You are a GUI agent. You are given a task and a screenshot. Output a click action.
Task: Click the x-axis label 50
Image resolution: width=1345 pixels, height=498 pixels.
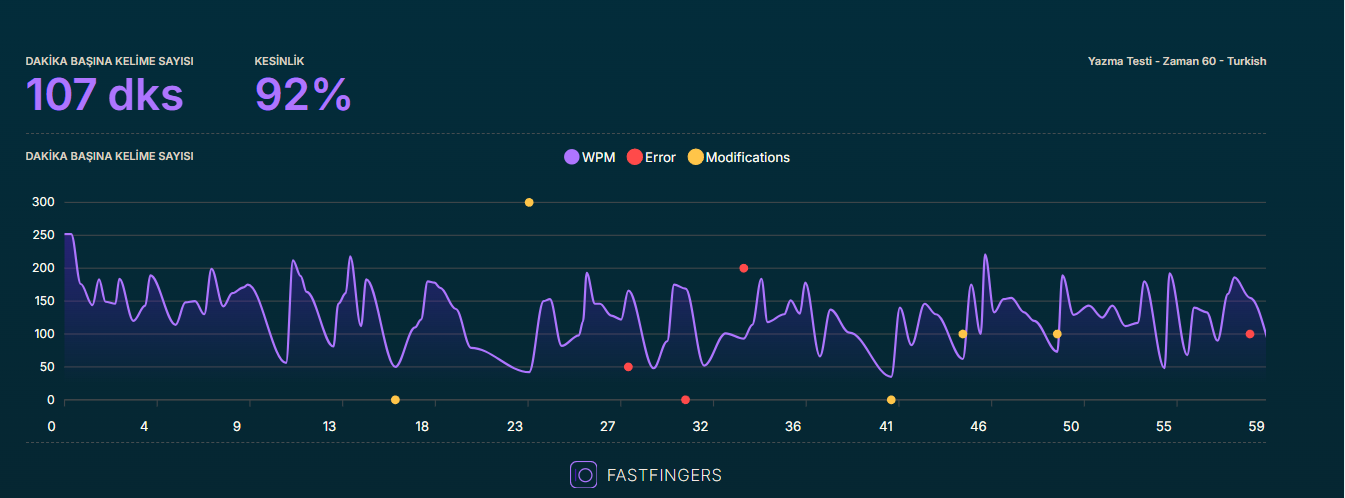tap(1071, 426)
